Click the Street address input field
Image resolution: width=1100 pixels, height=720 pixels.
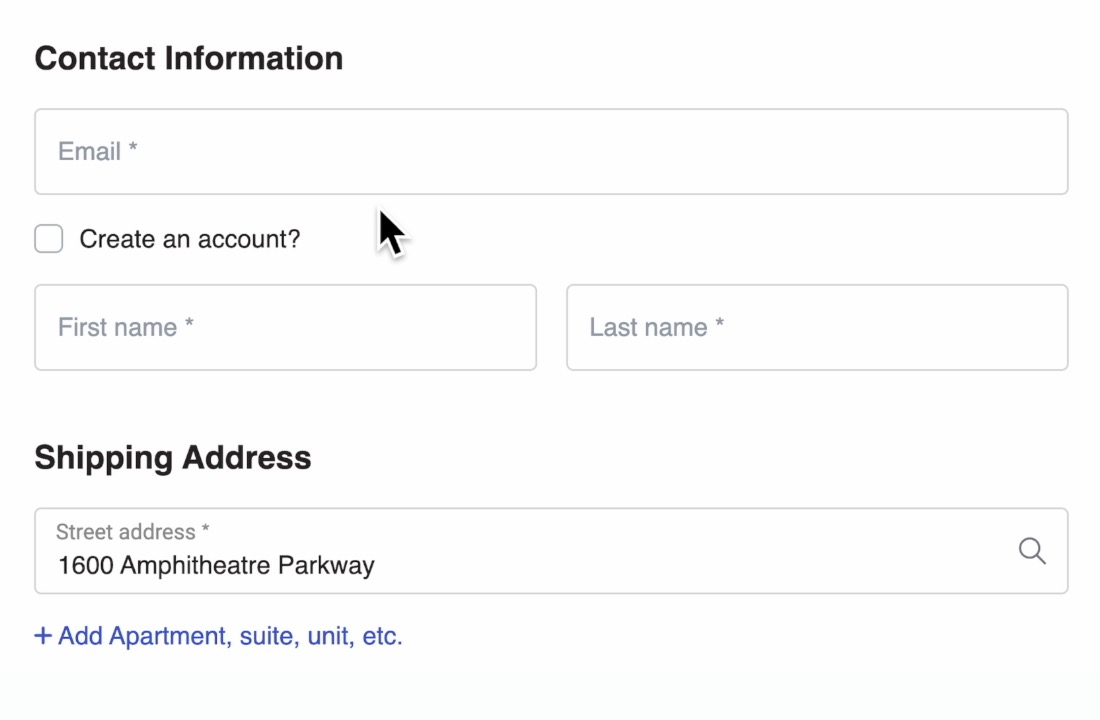(x=551, y=551)
